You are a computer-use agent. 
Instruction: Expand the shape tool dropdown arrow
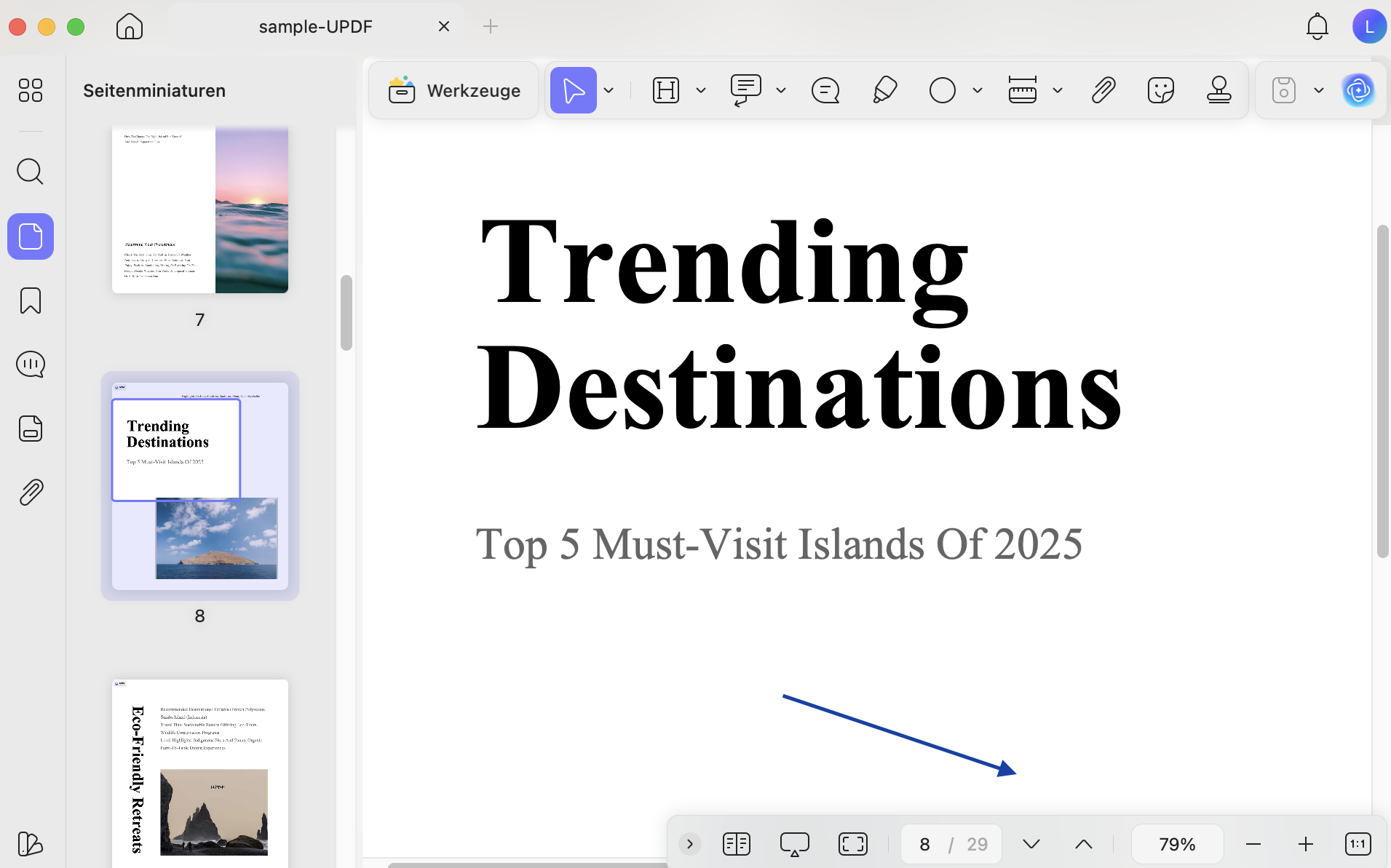[x=978, y=90]
